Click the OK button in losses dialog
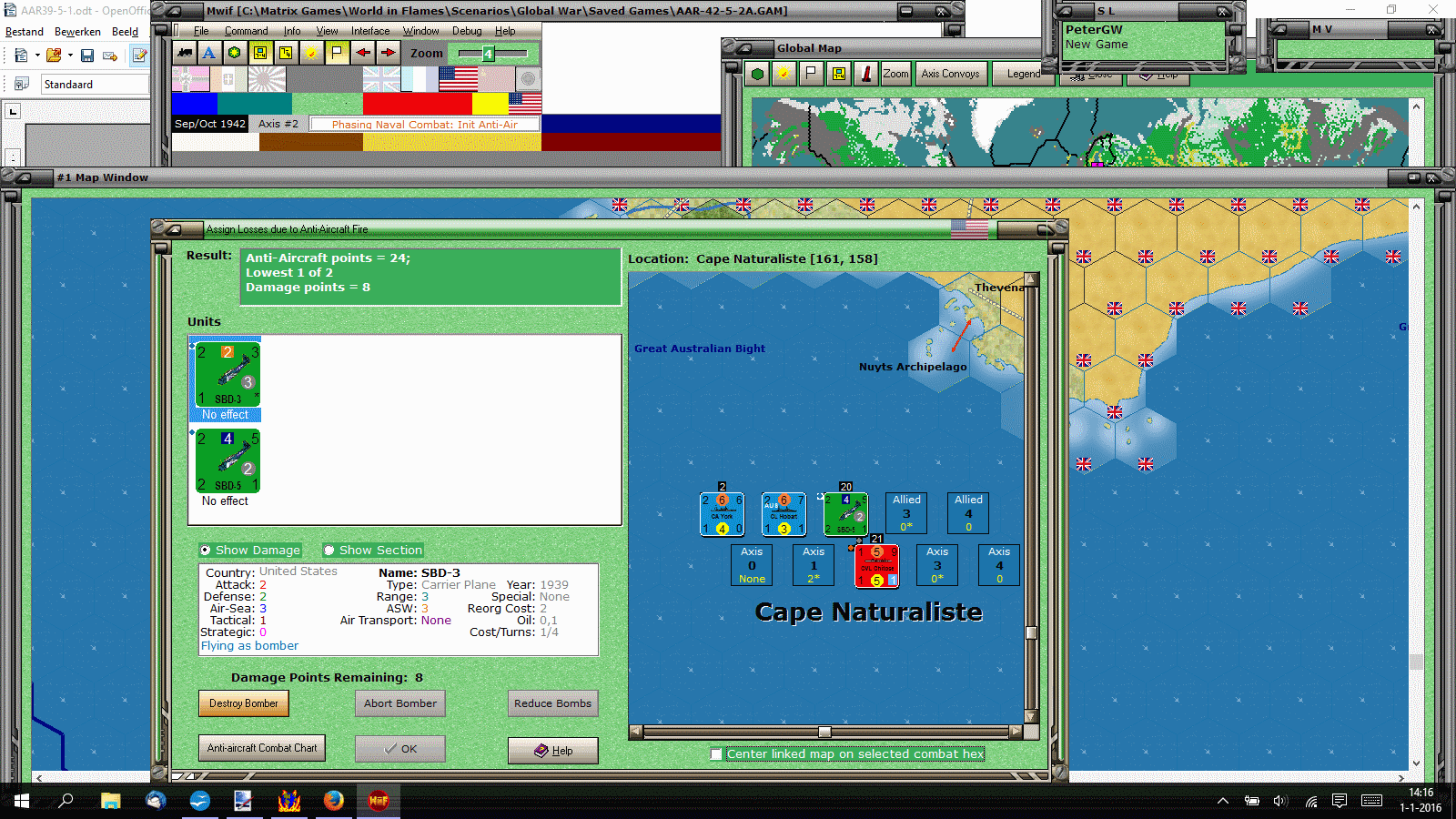 pos(400,749)
